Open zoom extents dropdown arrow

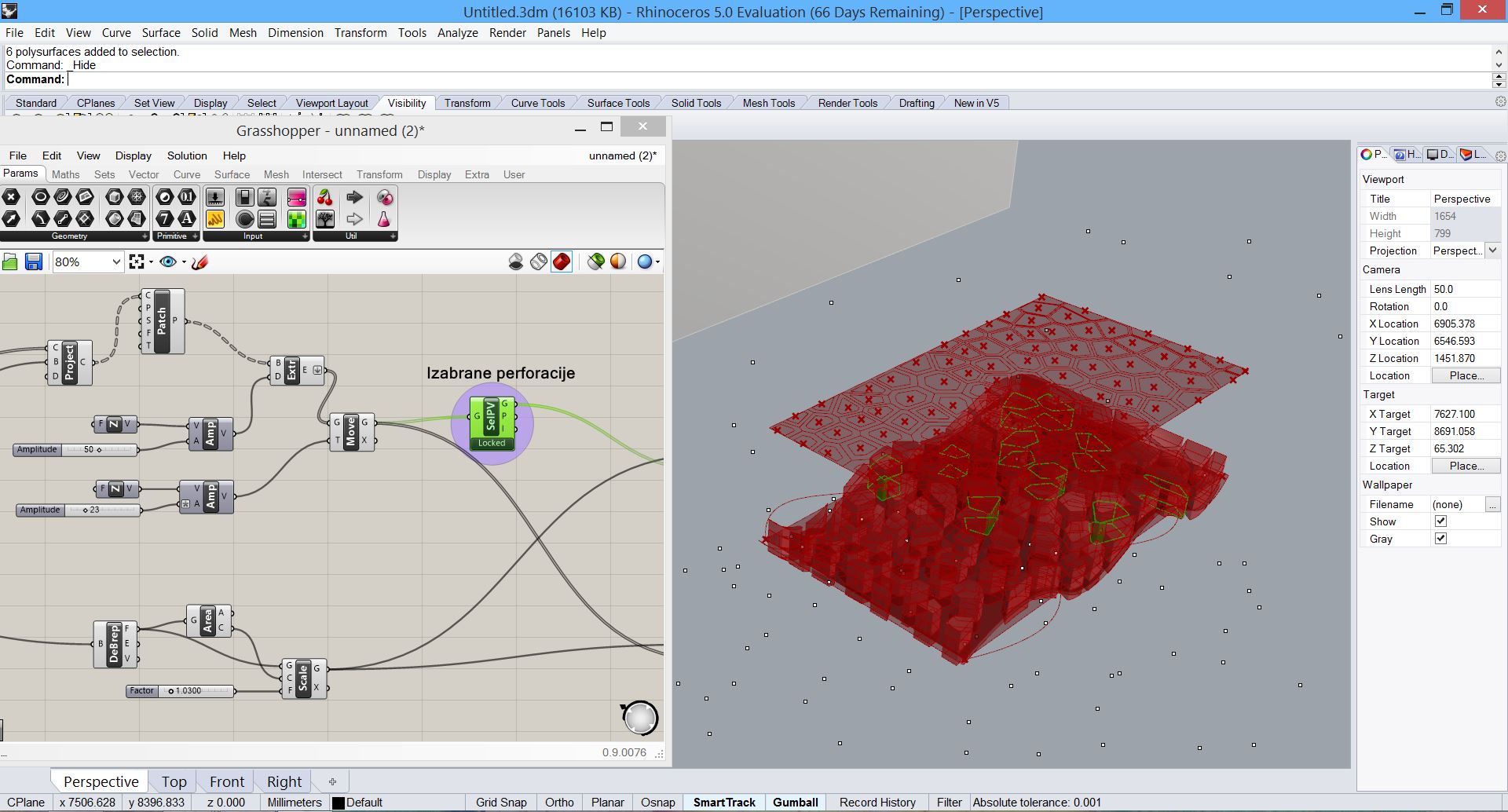click(151, 262)
